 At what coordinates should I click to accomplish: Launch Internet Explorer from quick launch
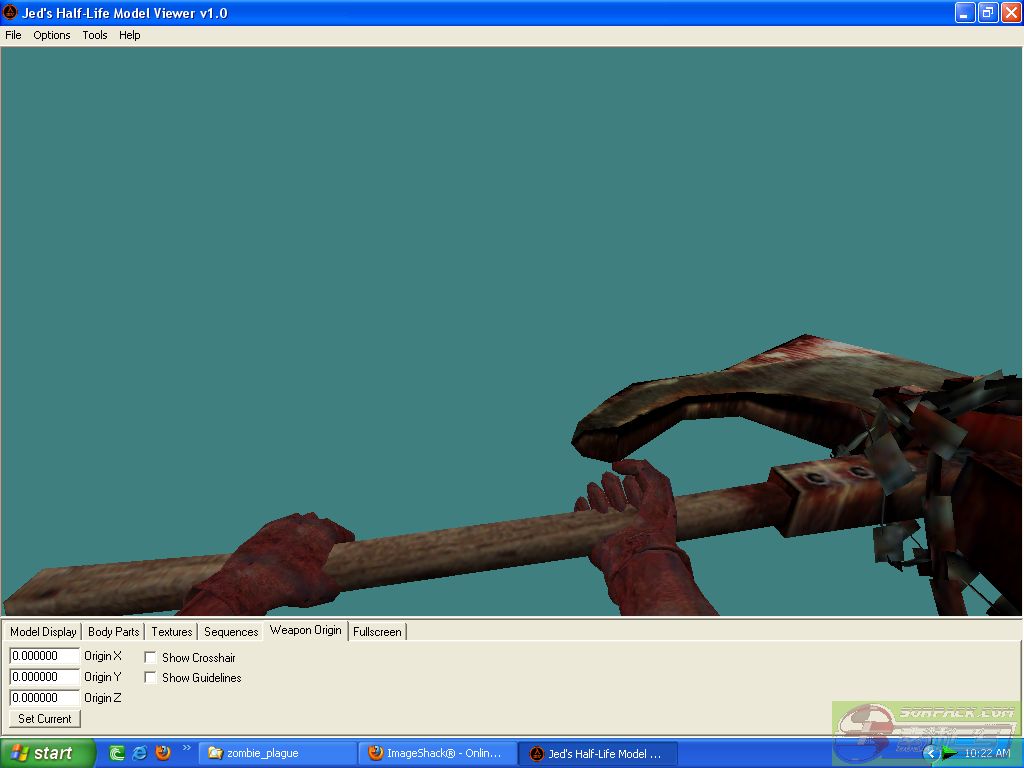[x=140, y=753]
